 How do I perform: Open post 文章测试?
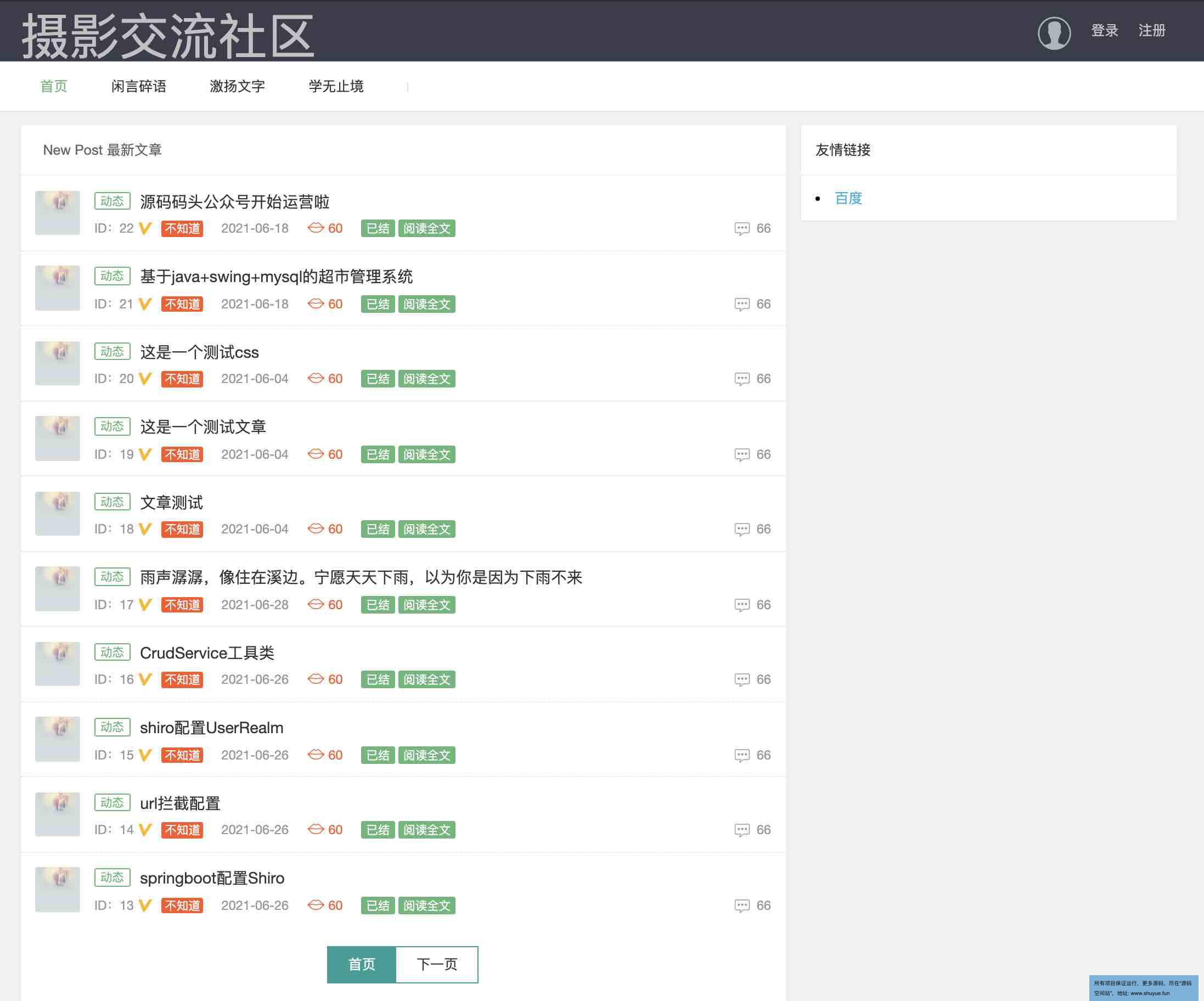171,503
